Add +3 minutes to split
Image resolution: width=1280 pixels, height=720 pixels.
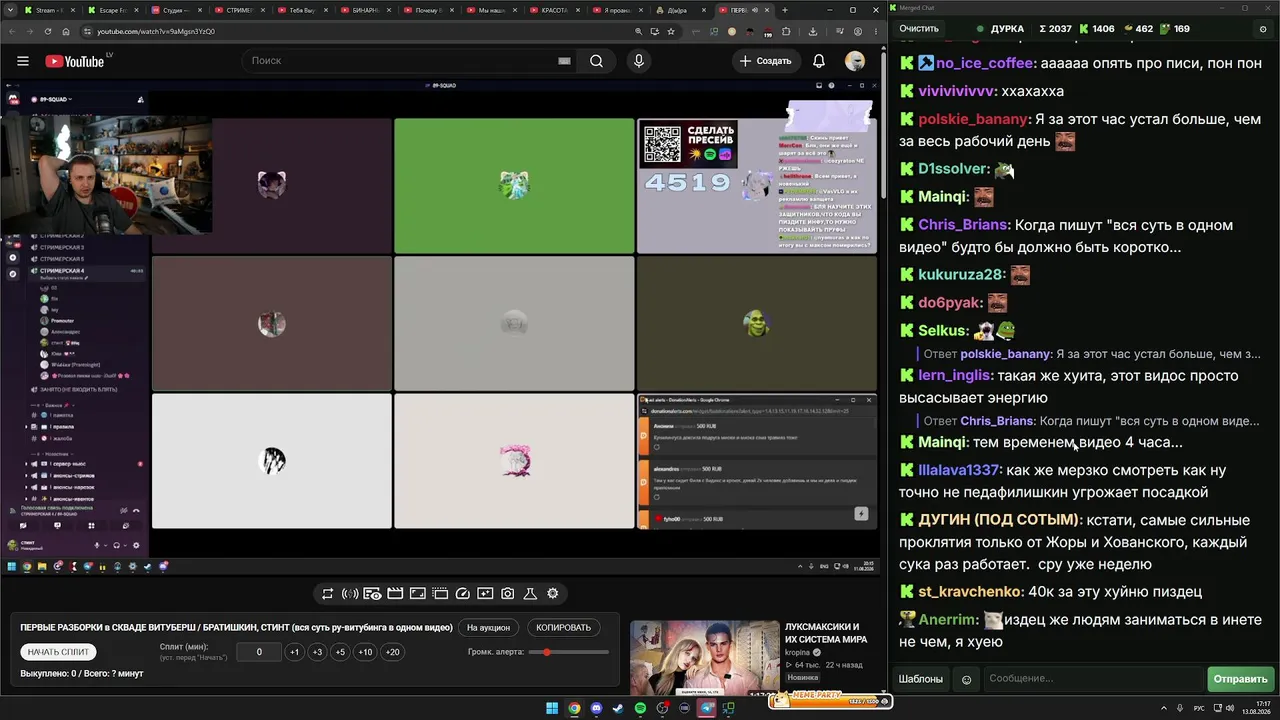coord(317,652)
